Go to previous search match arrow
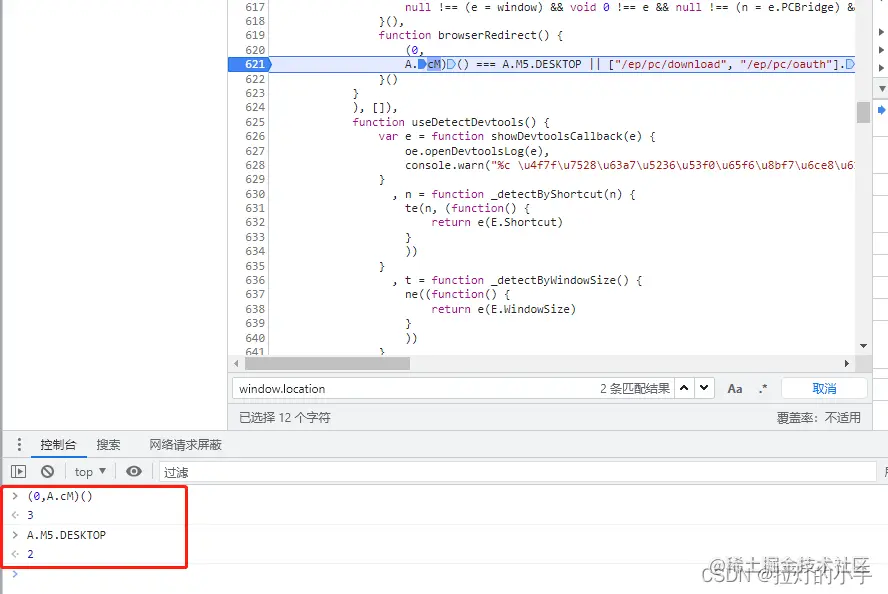 click(684, 388)
